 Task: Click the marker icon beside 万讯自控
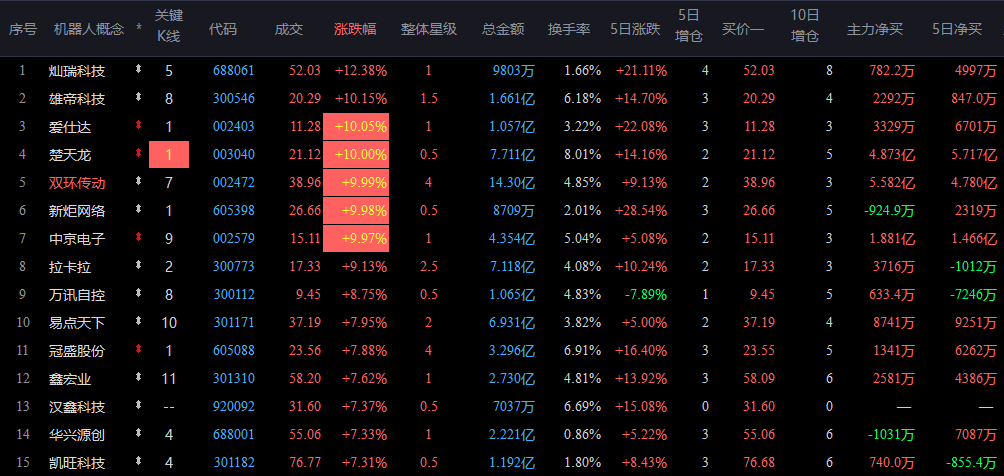138,294
